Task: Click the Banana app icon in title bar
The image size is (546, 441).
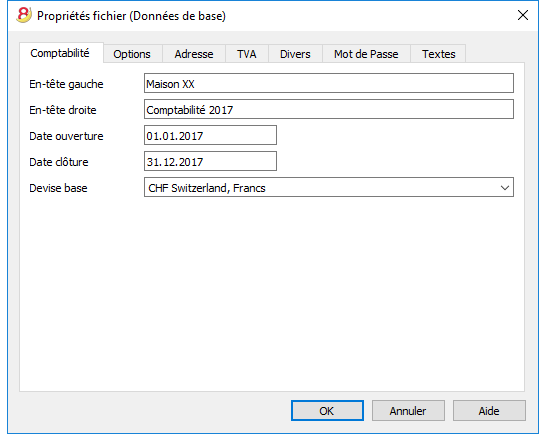Action: pyautogui.click(x=24, y=15)
